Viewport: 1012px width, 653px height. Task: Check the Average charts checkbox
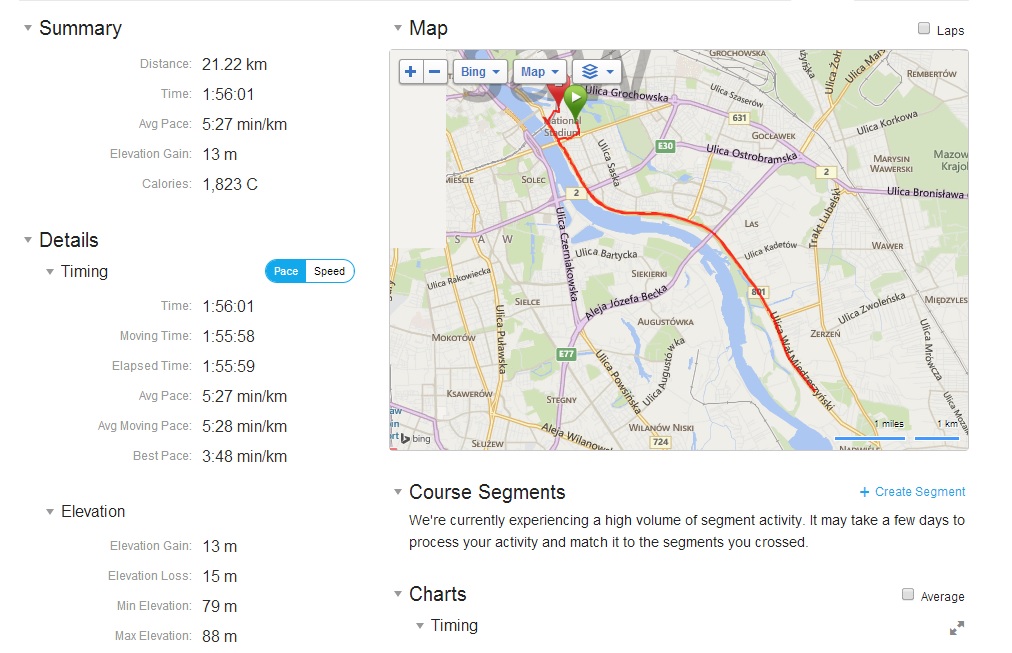[908, 595]
